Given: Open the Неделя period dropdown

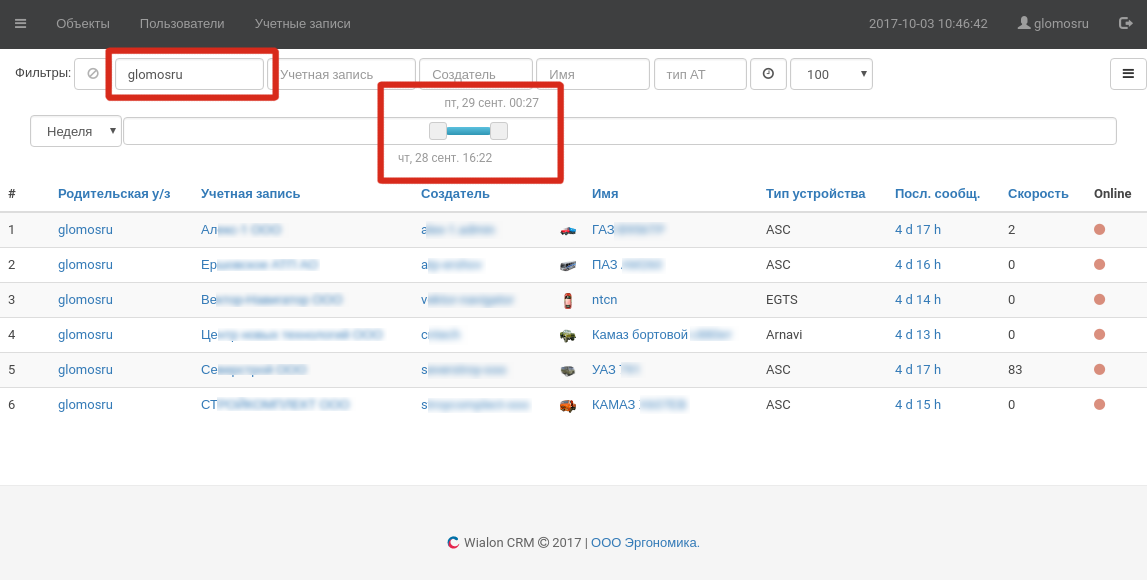Looking at the screenshot, I should (76, 131).
